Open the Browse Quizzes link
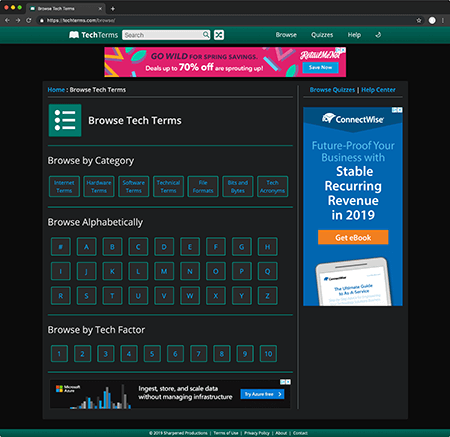This screenshot has height=437, width=450. coord(332,90)
